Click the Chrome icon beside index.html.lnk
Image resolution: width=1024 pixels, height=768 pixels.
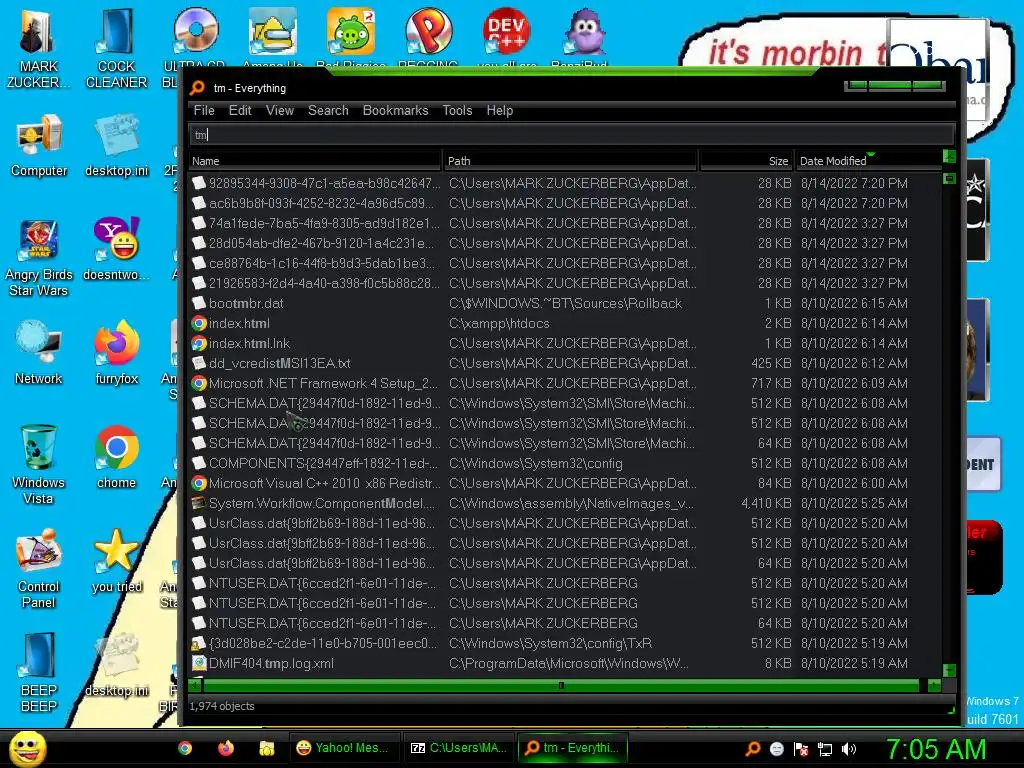coord(199,344)
